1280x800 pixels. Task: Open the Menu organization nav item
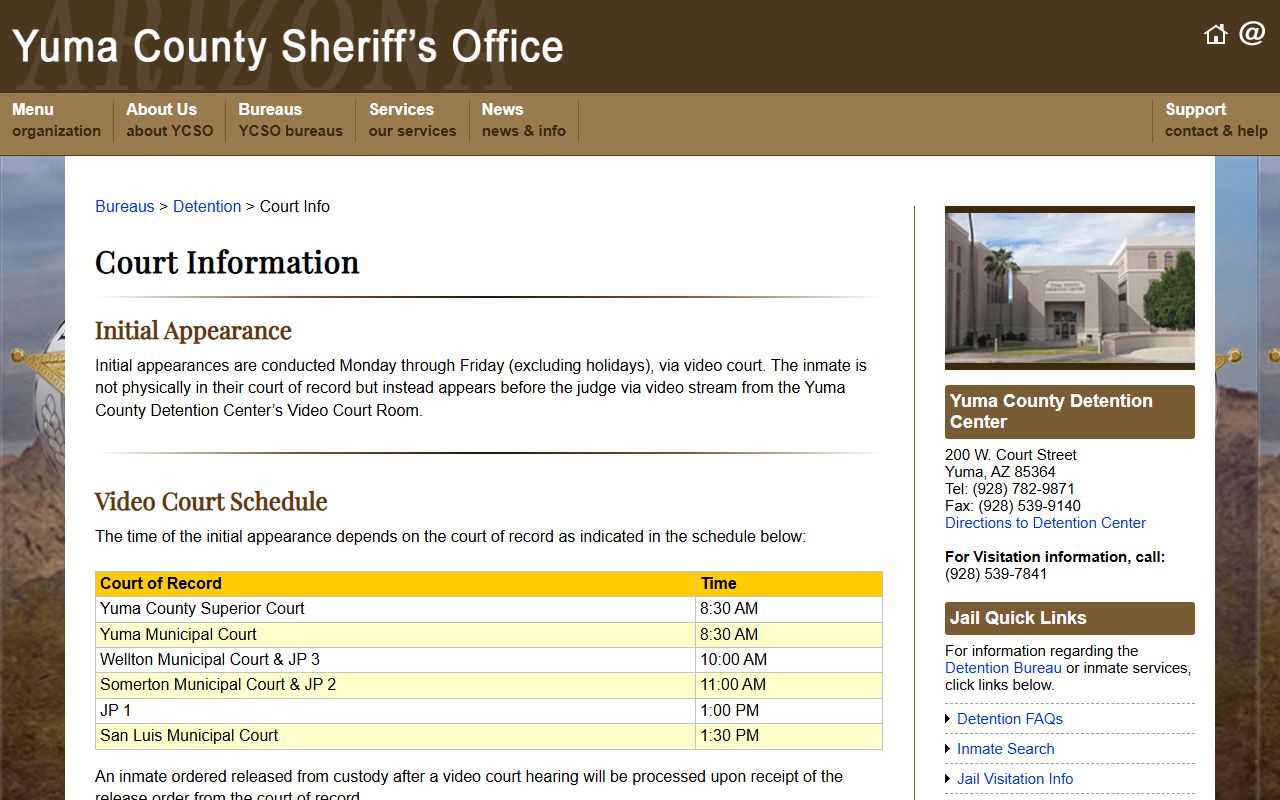pyautogui.click(x=56, y=120)
